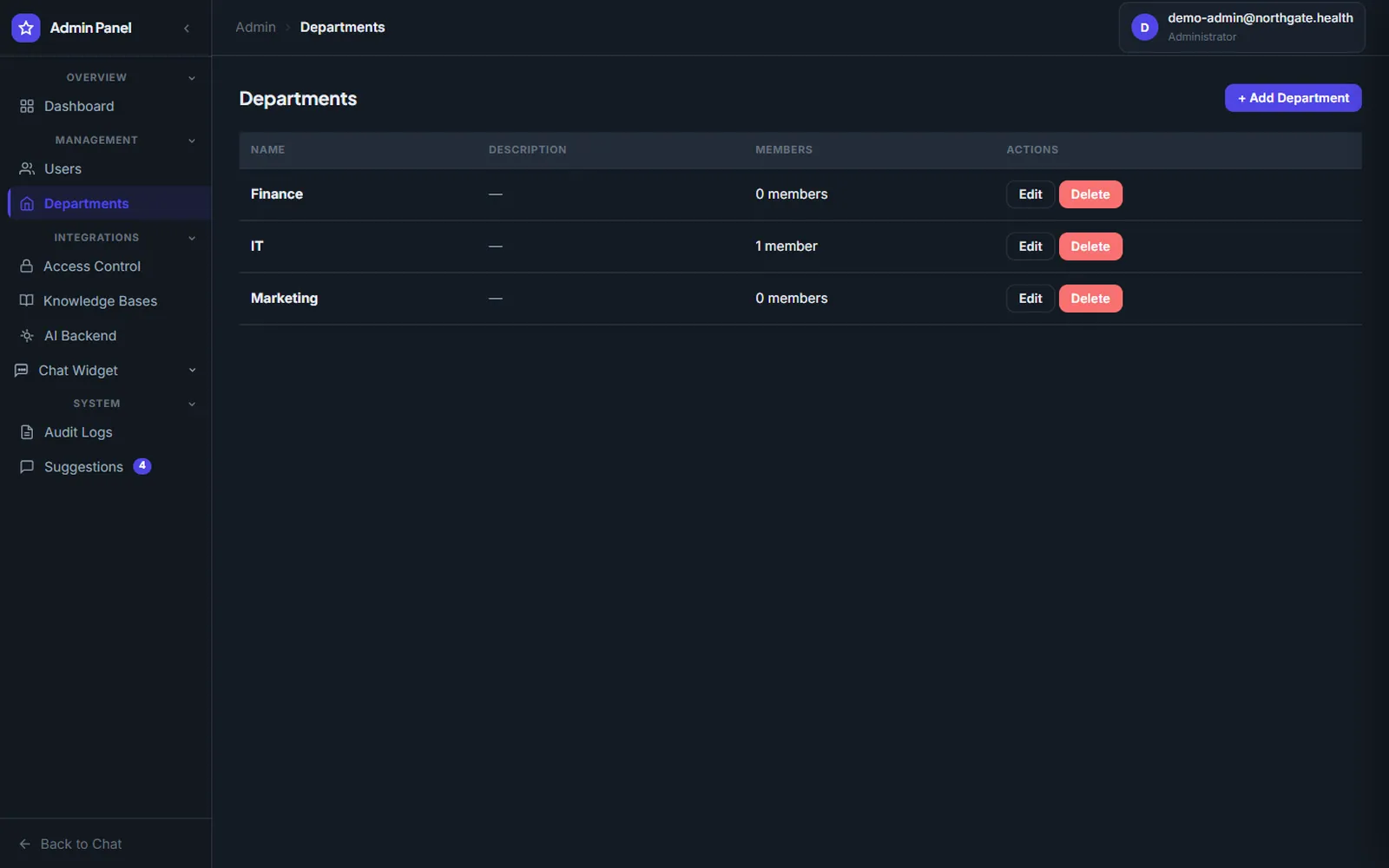Edit the IT department
1389x868 pixels.
[x=1030, y=247]
